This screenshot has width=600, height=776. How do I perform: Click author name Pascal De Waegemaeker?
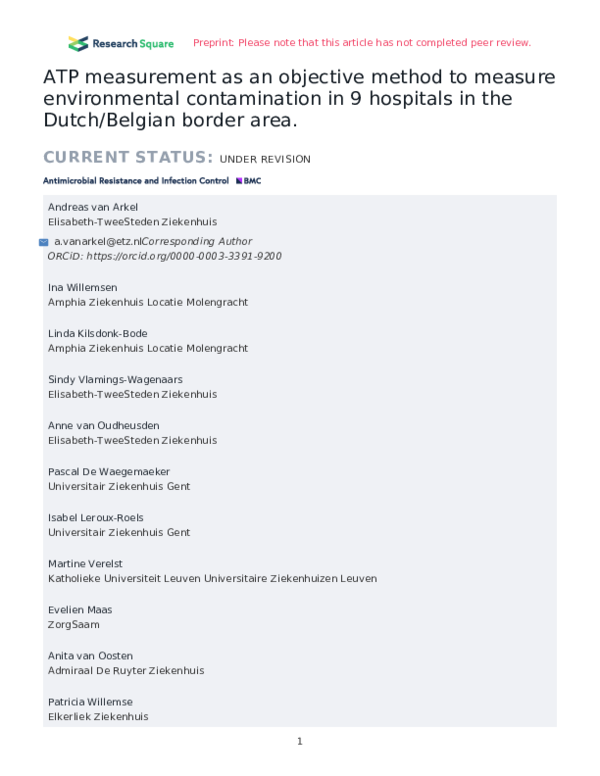(x=109, y=472)
